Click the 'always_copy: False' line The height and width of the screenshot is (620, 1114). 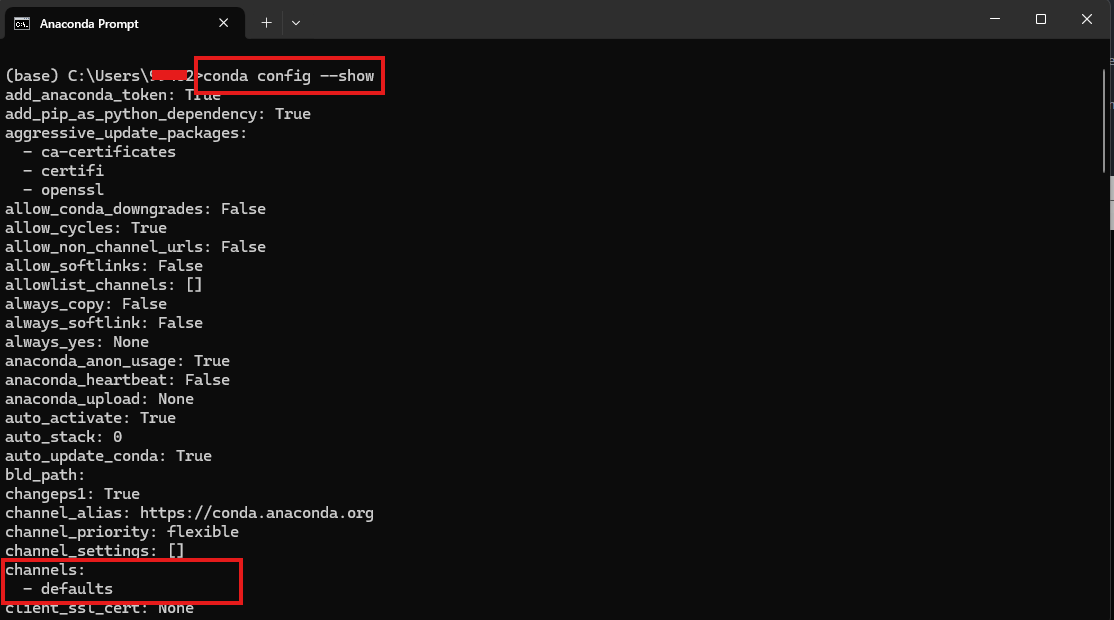86,304
